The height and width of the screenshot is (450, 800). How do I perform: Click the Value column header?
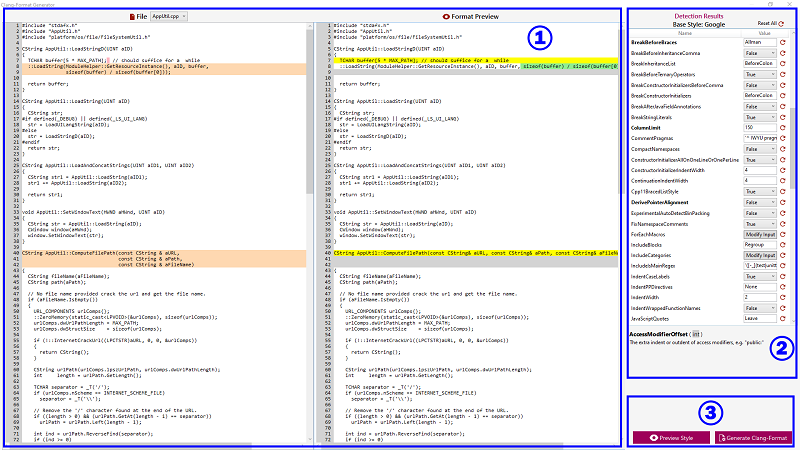click(764, 33)
